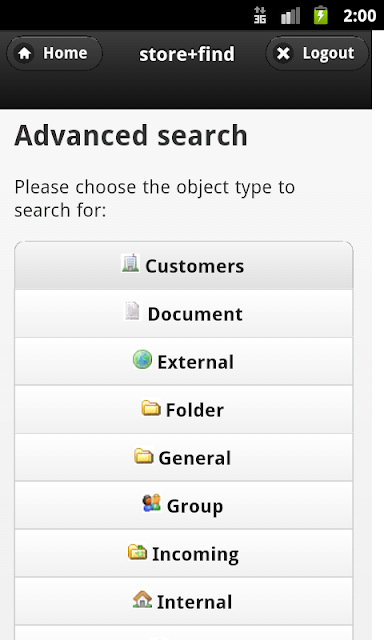Choose Customers object type
Viewport: 384px width, 640px height.
tap(184, 266)
